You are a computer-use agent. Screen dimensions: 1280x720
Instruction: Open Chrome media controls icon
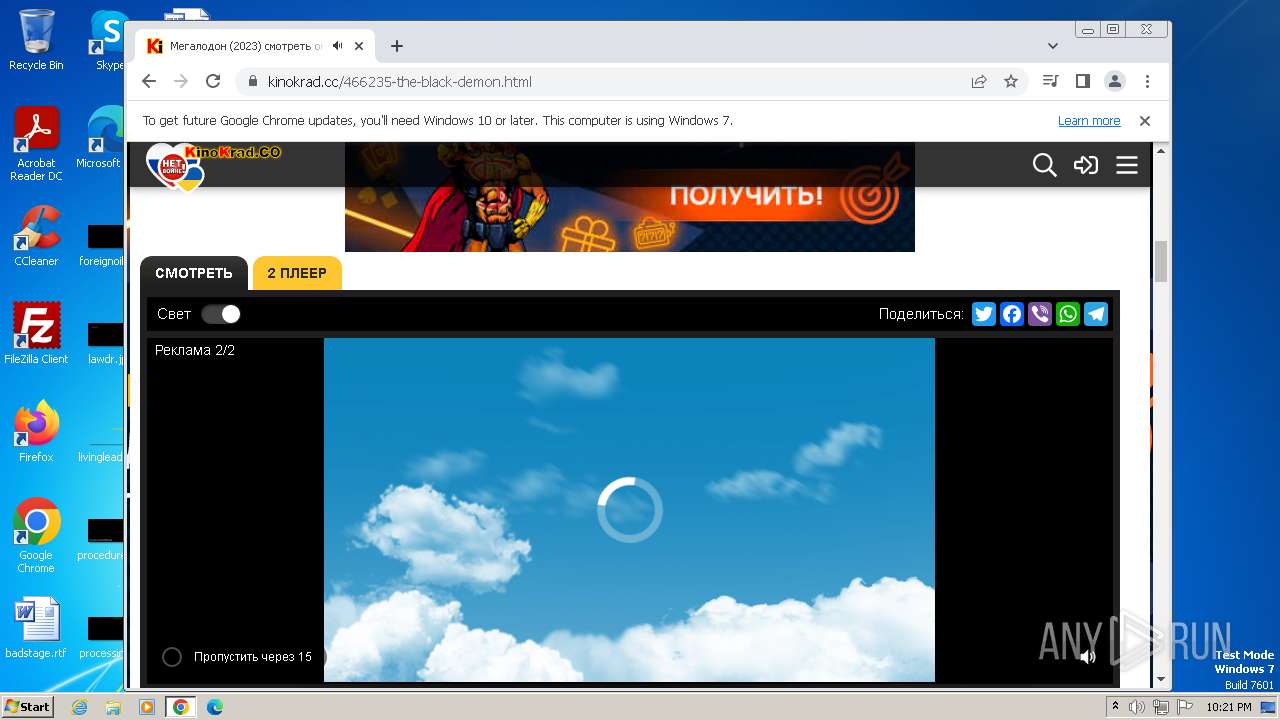pos(1050,82)
